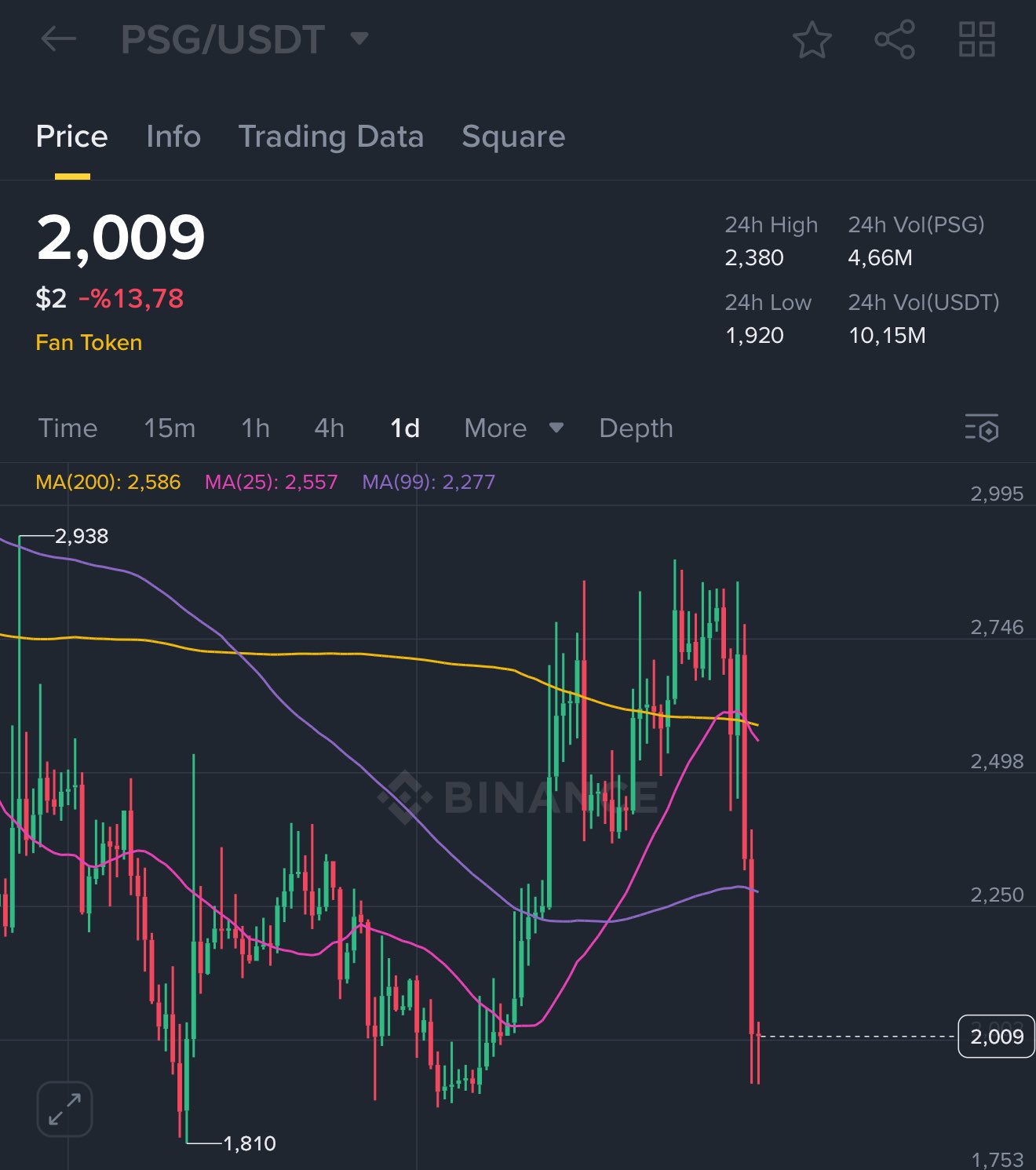The height and width of the screenshot is (1170, 1036).
Task: Tap the PSG/USDT pair title
Action: click(223, 39)
